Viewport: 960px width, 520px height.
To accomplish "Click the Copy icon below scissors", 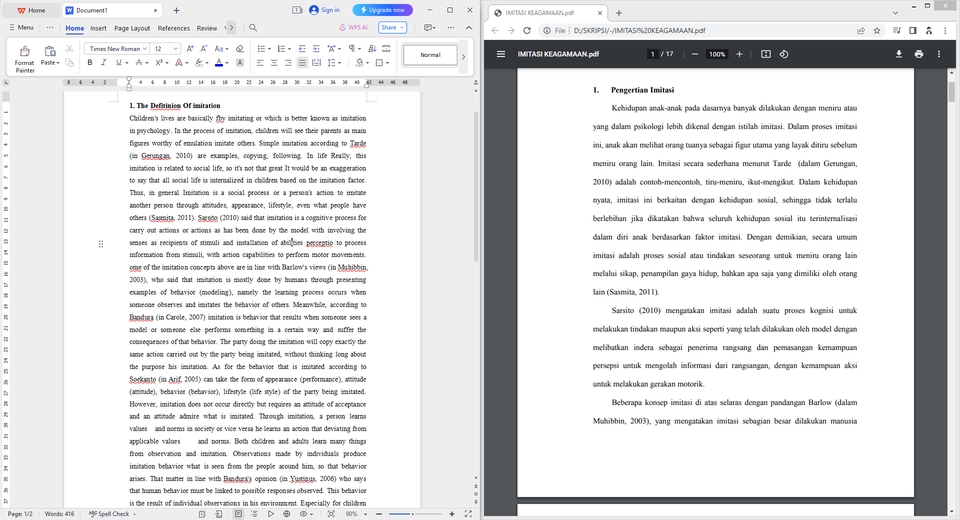I will click(x=69, y=62).
